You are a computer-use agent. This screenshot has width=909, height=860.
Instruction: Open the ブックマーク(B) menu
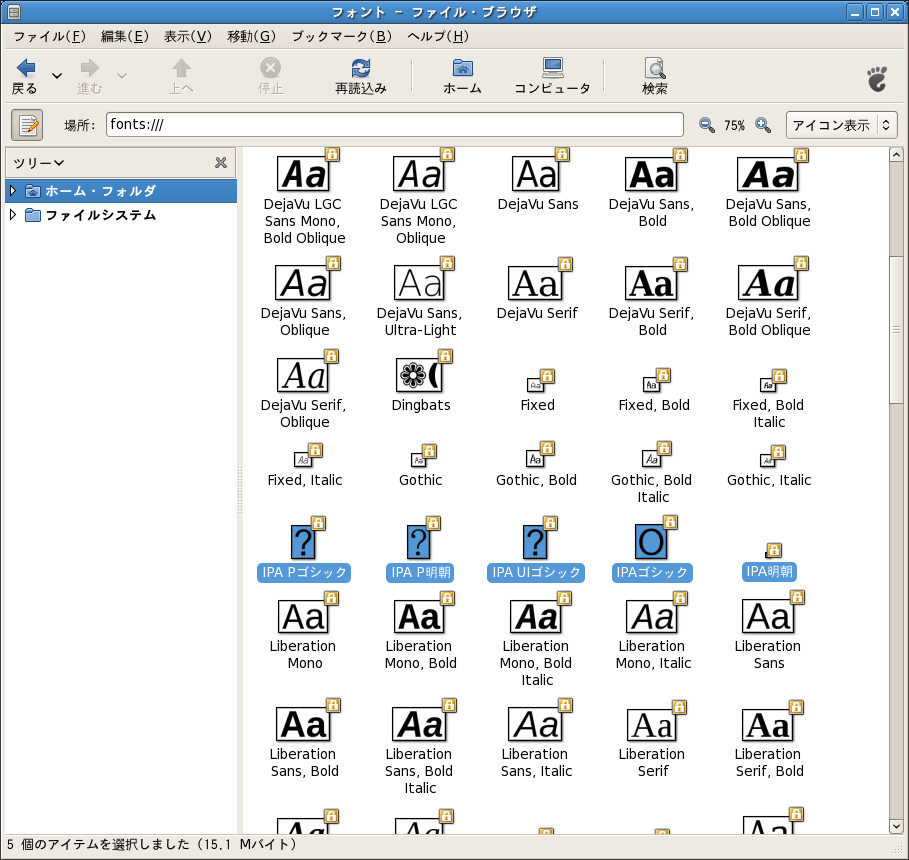coord(341,37)
